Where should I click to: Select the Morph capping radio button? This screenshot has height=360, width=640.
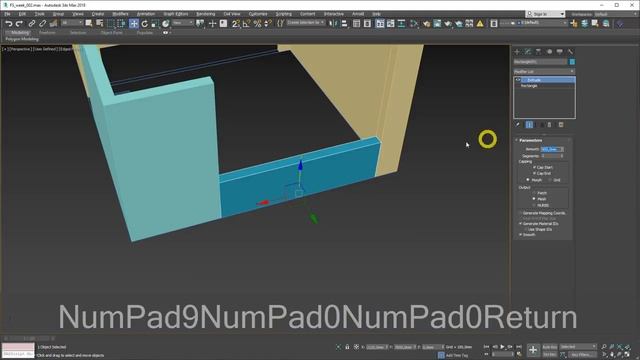[x=528, y=180]
